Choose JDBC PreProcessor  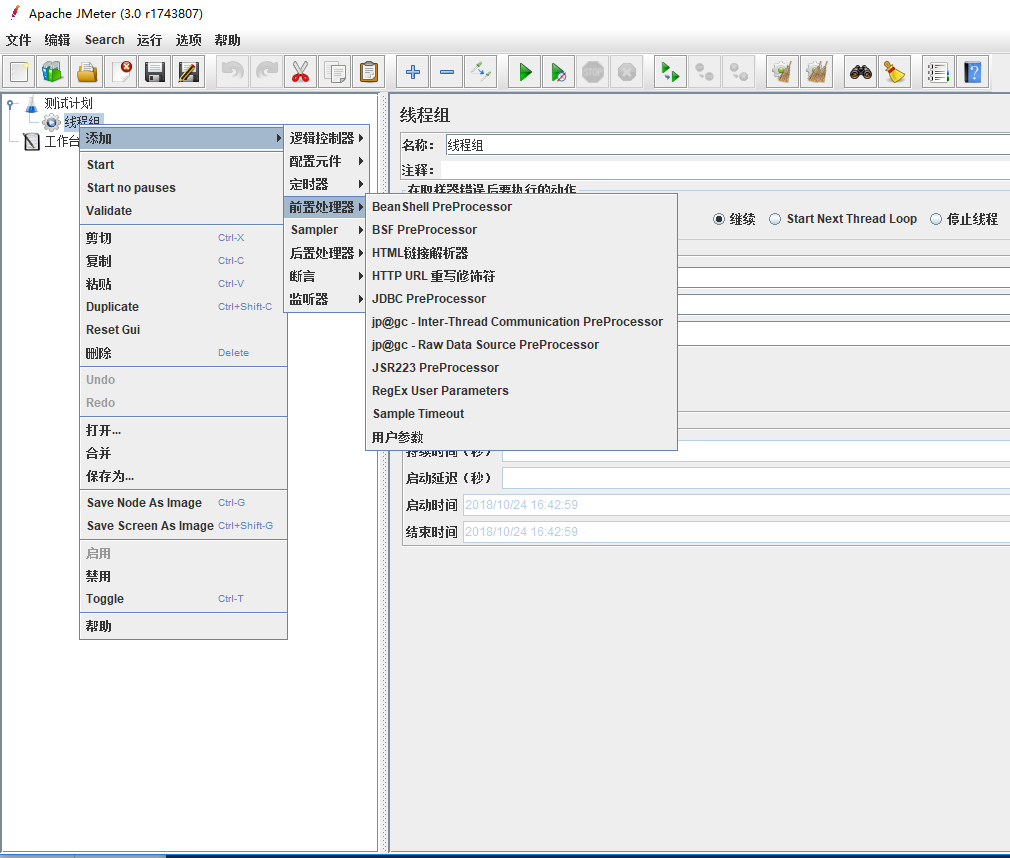[521, 299]
